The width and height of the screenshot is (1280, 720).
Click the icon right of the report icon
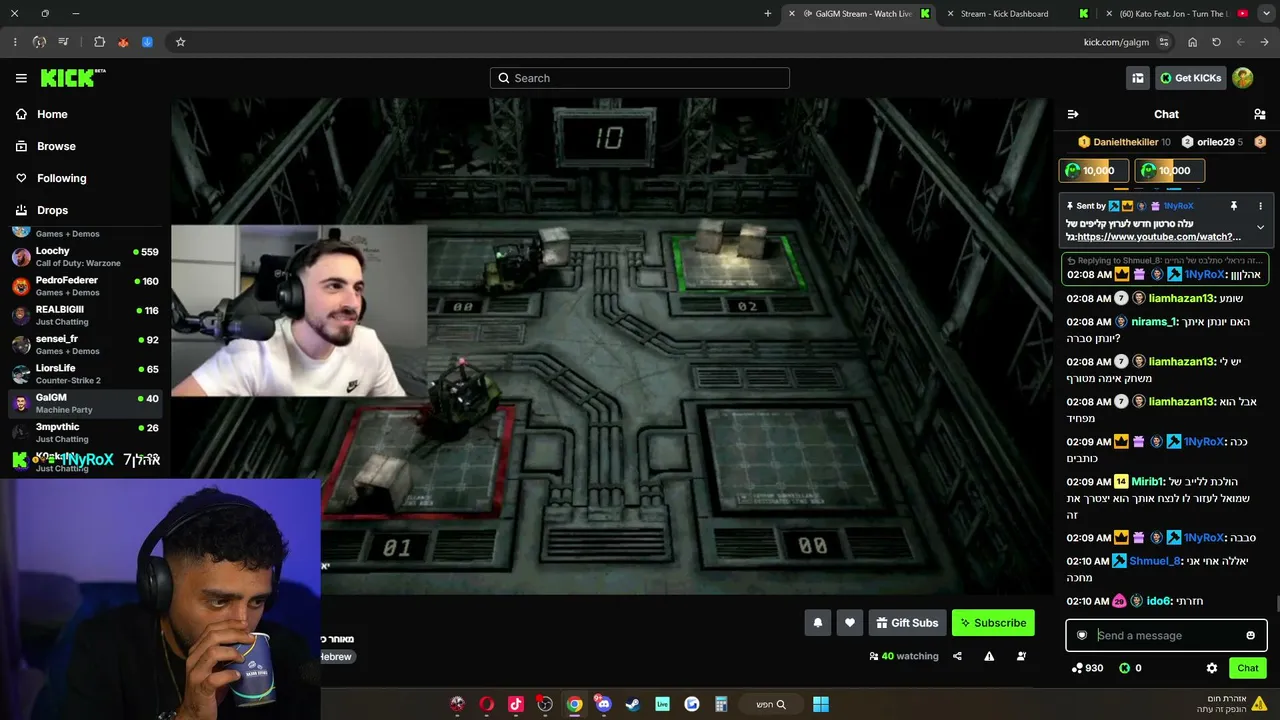coord(1021,656)
